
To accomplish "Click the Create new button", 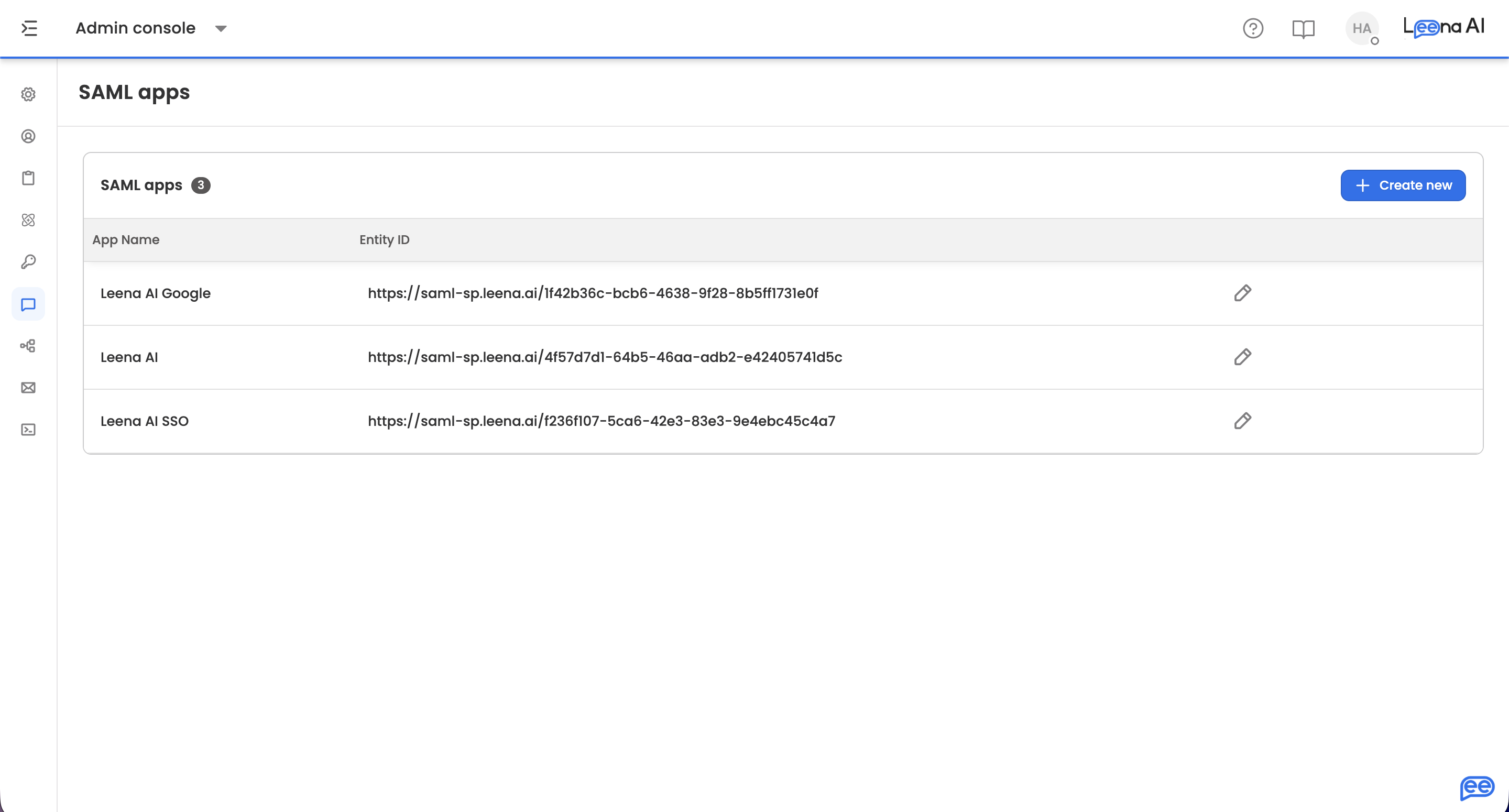I will (x=1403, y=186).
